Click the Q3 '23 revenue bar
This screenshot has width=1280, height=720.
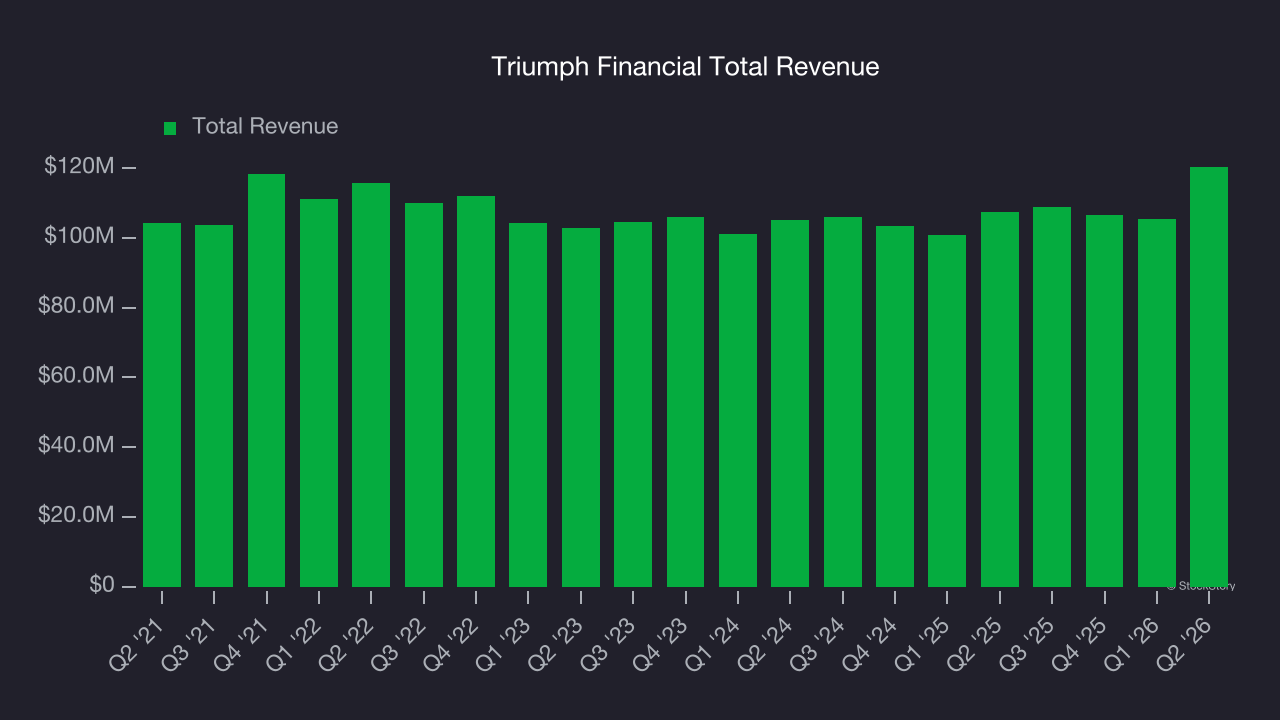tap(633, 404)
